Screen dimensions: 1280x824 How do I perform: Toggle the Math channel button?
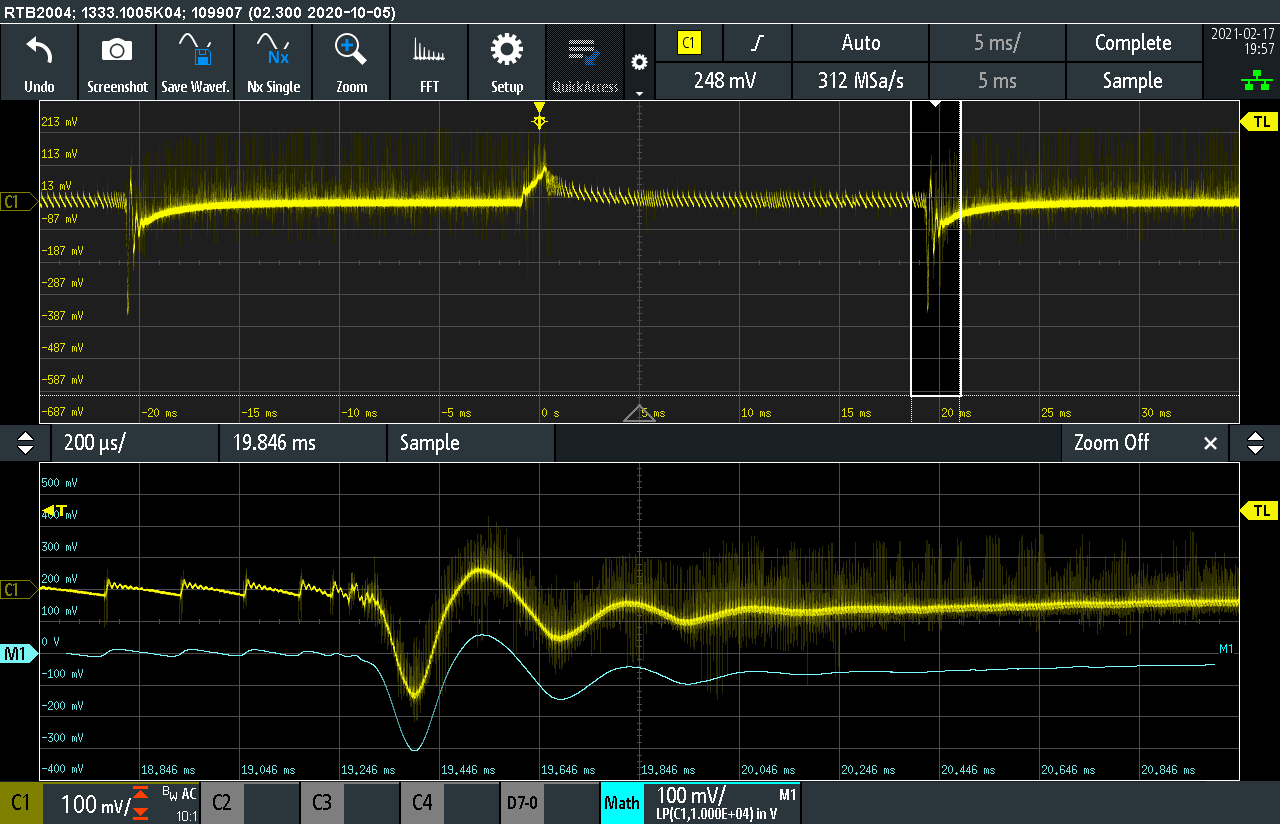pyautogui.click(x=622, y=803)
